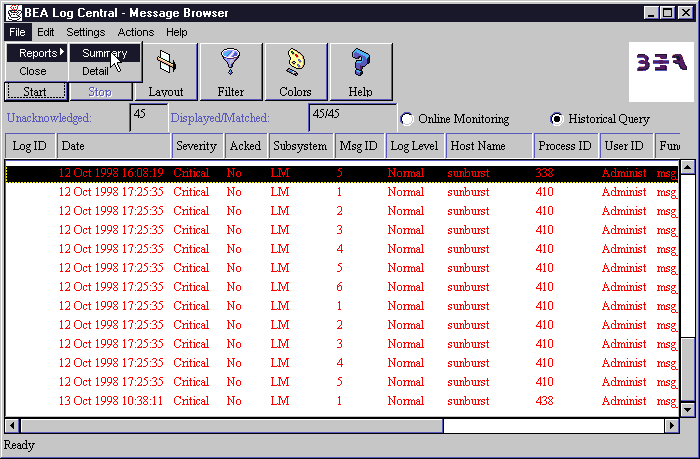Click Process ID 338 cell

(x=544, y=173)
